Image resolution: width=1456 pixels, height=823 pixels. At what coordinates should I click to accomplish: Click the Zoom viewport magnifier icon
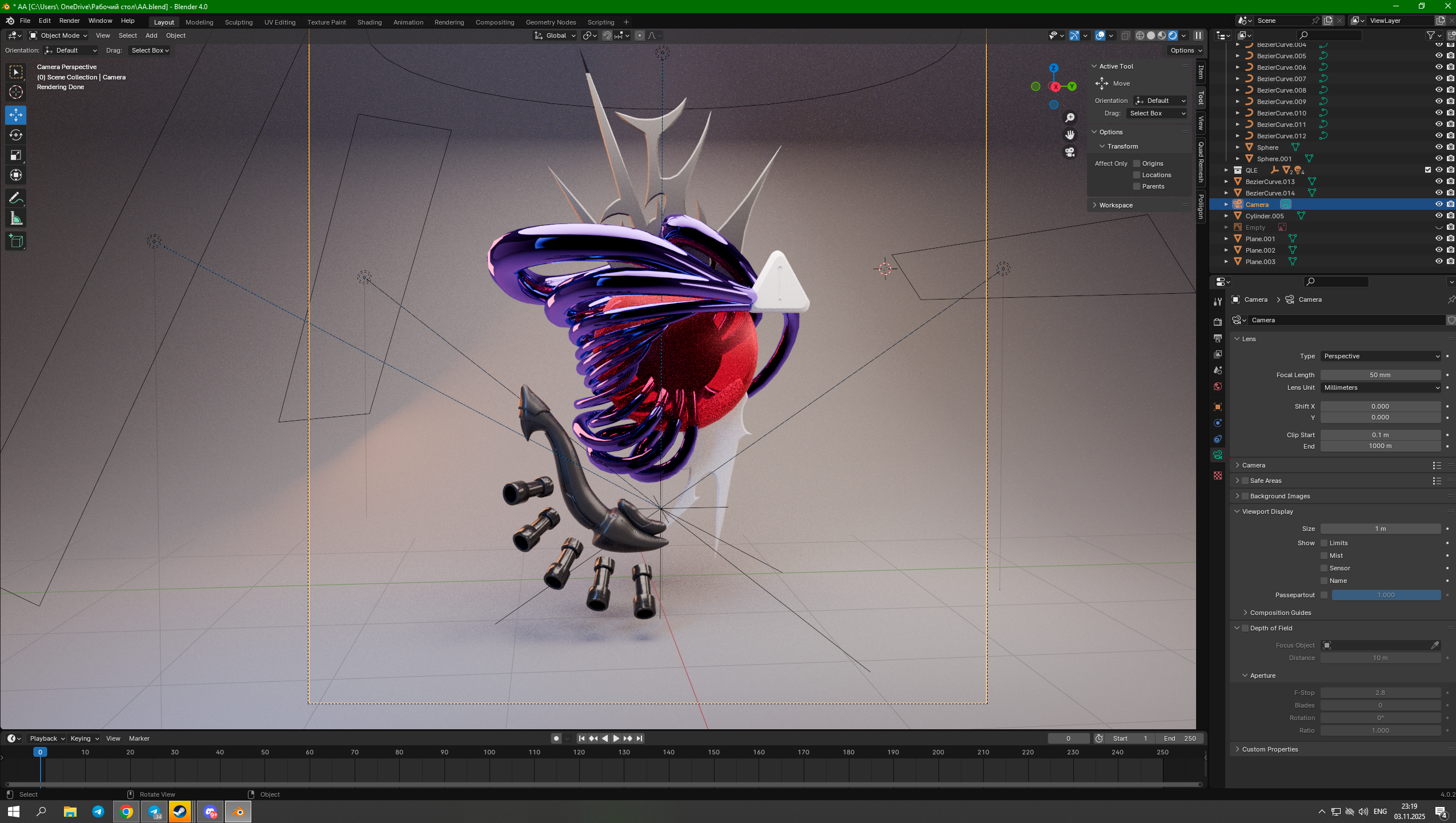click(1070, 118)
